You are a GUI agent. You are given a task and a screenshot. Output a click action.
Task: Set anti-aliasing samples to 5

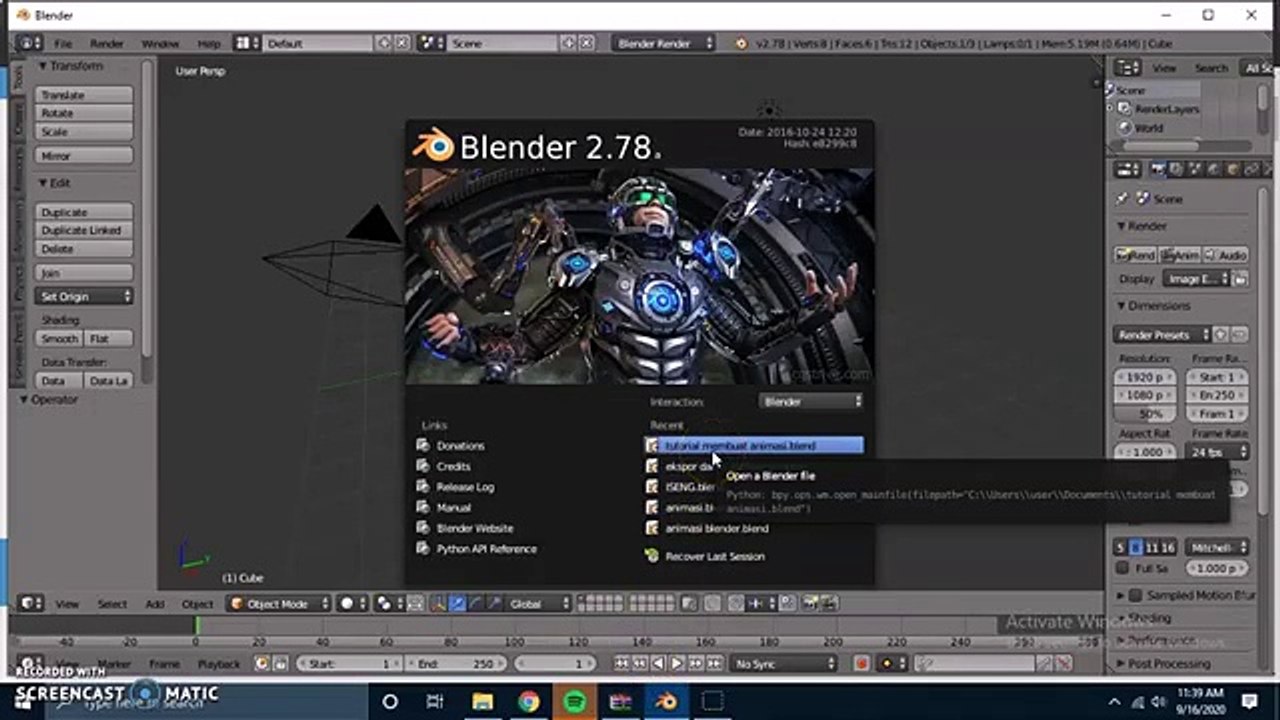[1121, 548]
